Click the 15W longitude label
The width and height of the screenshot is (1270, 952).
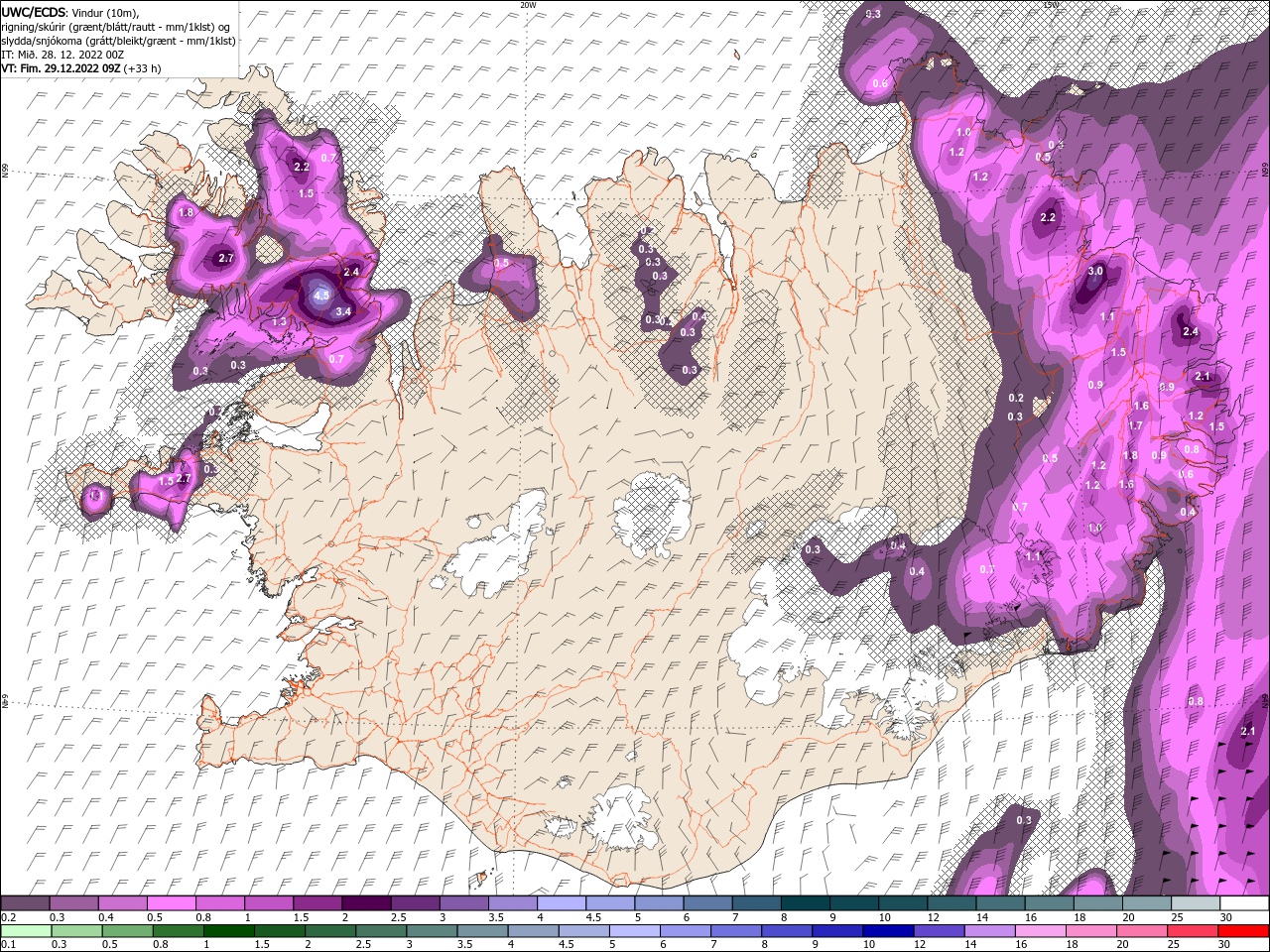[1052, 5]
